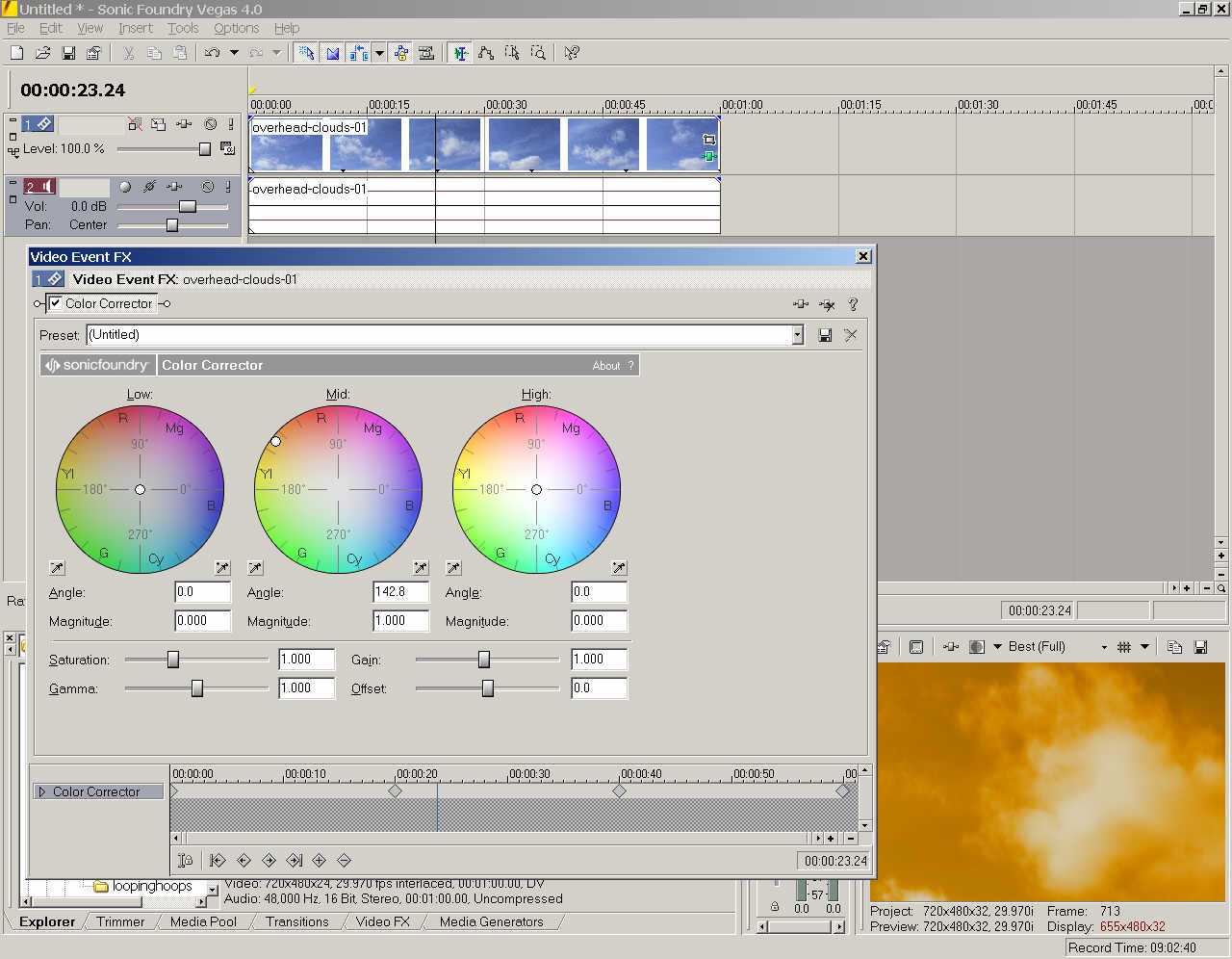Delete the Color Corrector preset
Image resolution: width=1232 pixels, height=959 pixels.
point(851,335)
